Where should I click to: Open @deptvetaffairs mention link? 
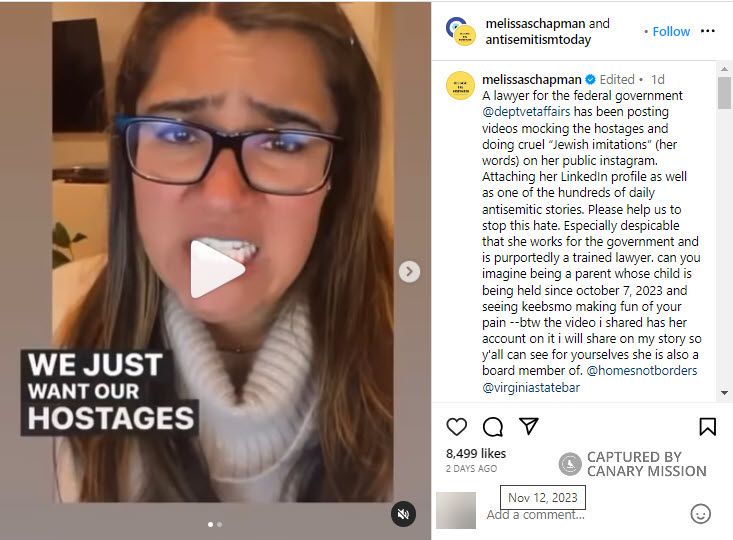(x=526, y=112)
